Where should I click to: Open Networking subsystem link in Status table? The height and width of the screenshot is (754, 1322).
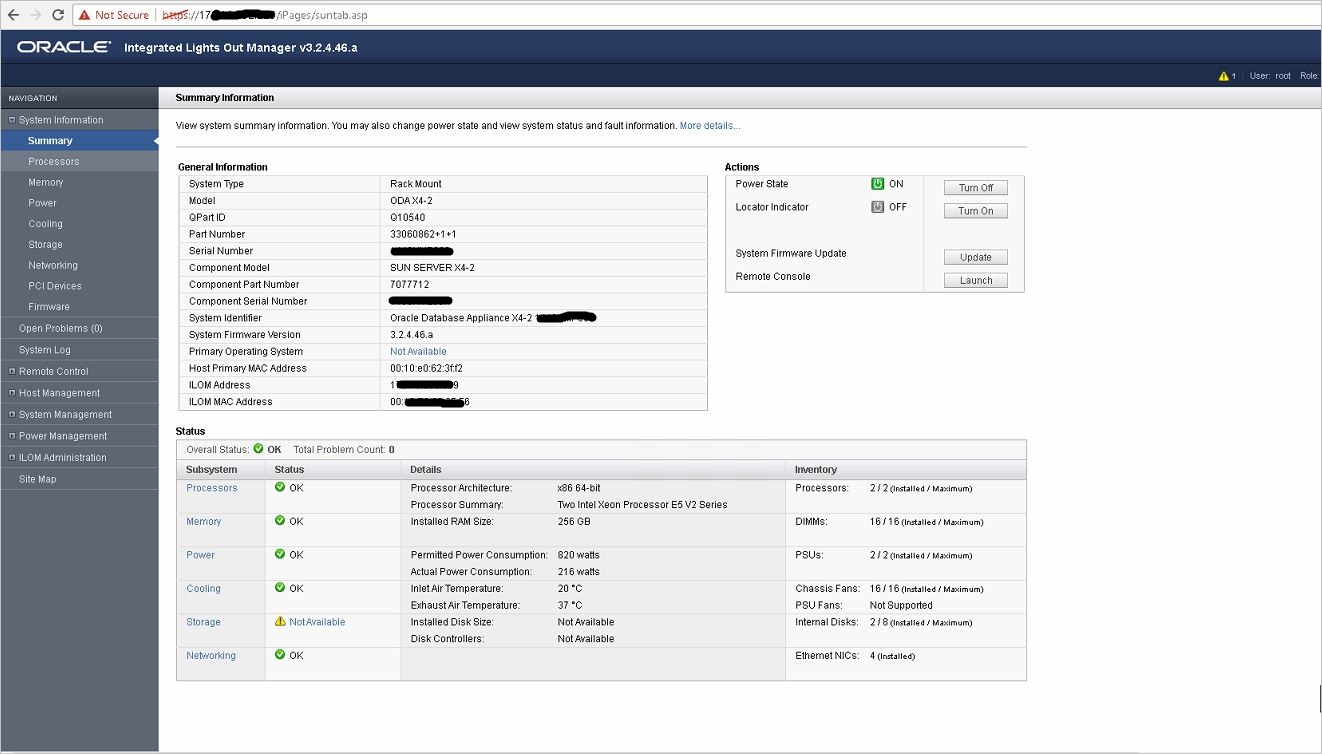point(211,655)
